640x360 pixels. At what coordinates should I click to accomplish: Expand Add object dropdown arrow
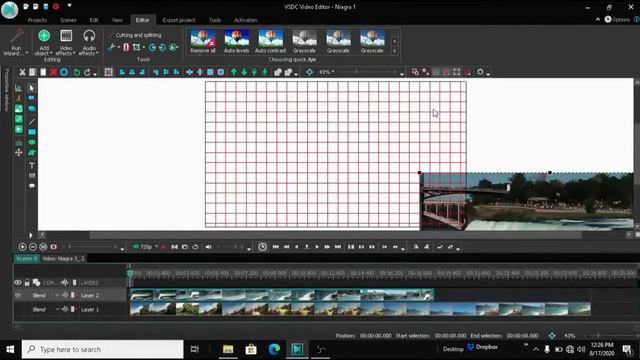tap(51, 53)
